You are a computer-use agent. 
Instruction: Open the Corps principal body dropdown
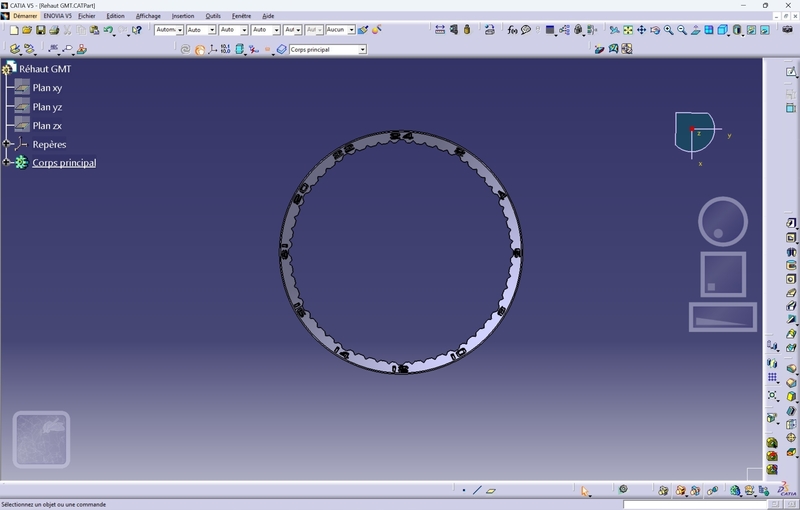click(x=362, y=49)
